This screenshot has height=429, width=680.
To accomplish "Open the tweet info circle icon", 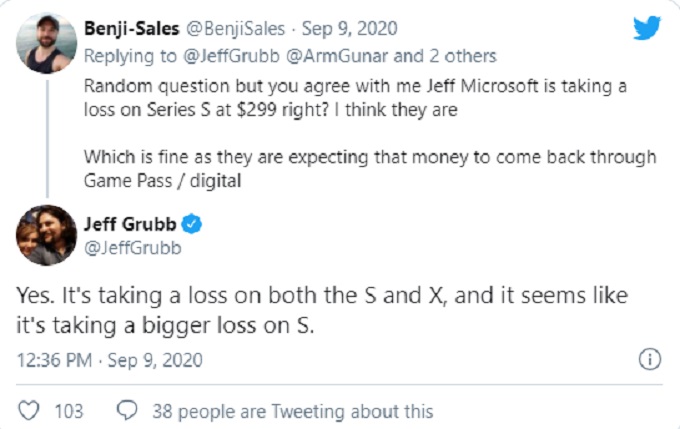I will click(x=647, y=359).
